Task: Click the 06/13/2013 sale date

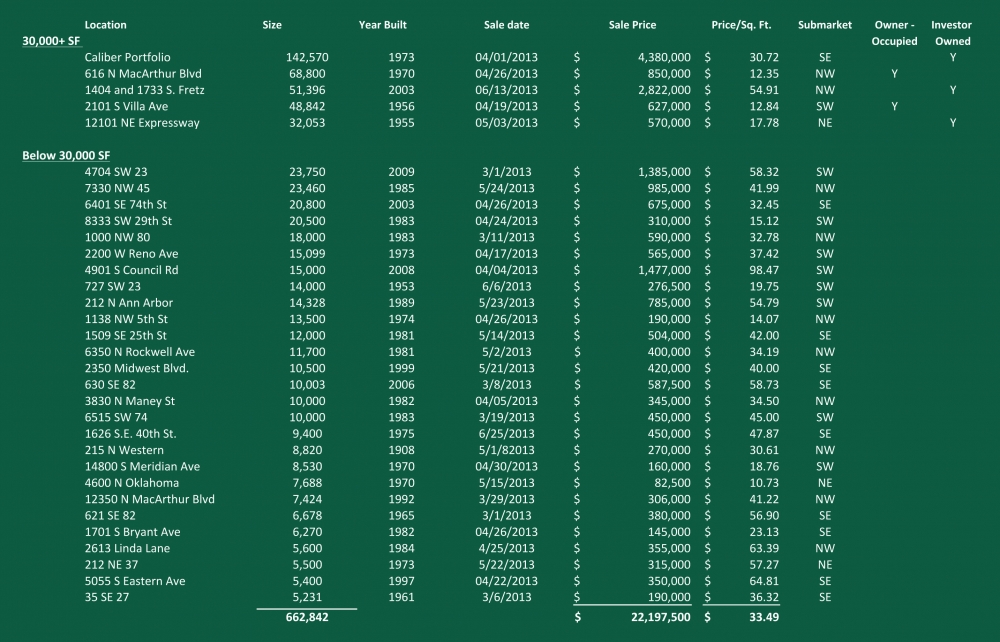Action: (x=506, y=90)
